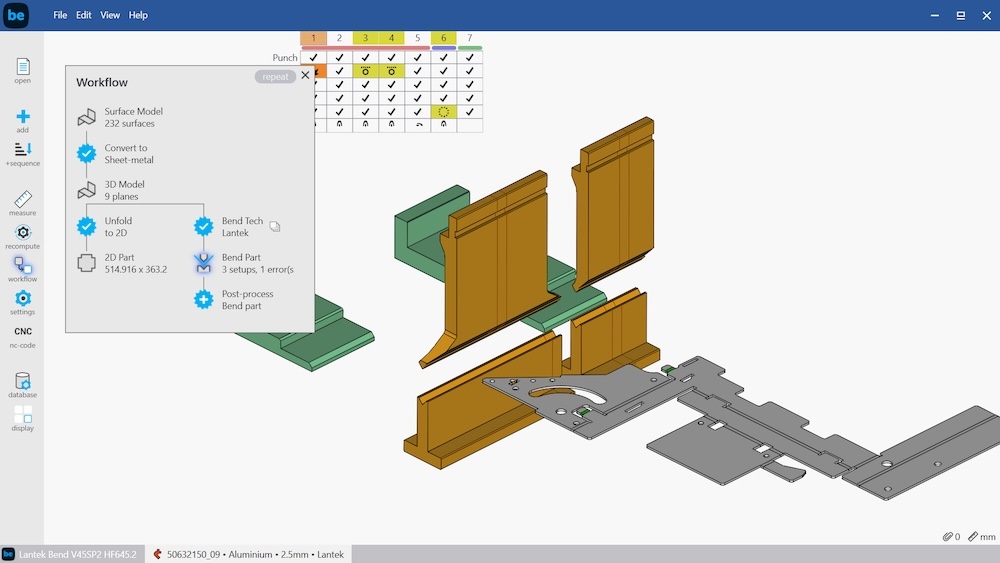Screen dimensions: 1000x563
Task: Click the Unfold to 2D check badge
Action: (x=87, y=226)
